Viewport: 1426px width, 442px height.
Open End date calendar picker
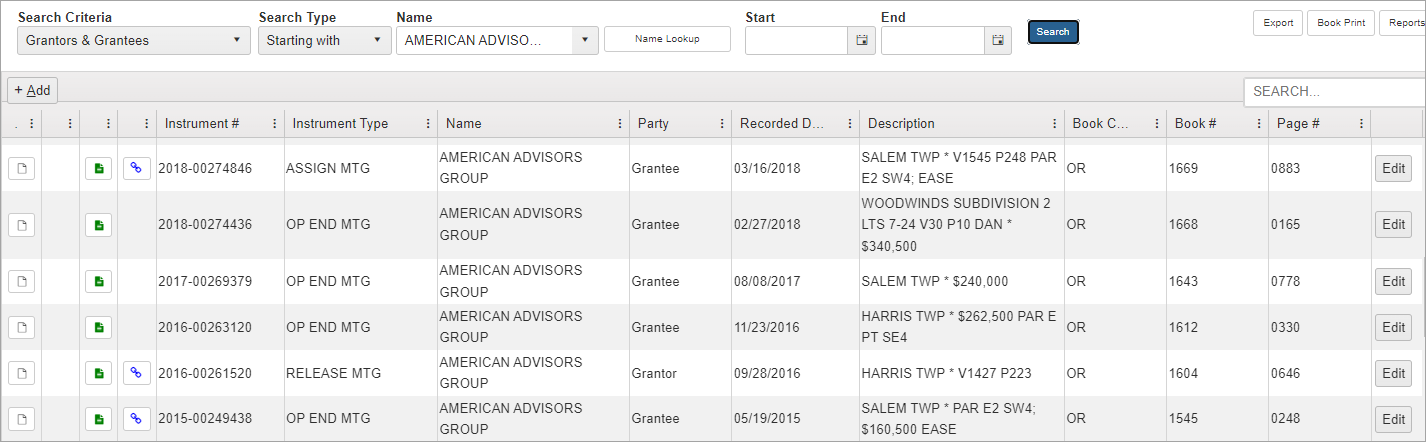pos(997,40)
